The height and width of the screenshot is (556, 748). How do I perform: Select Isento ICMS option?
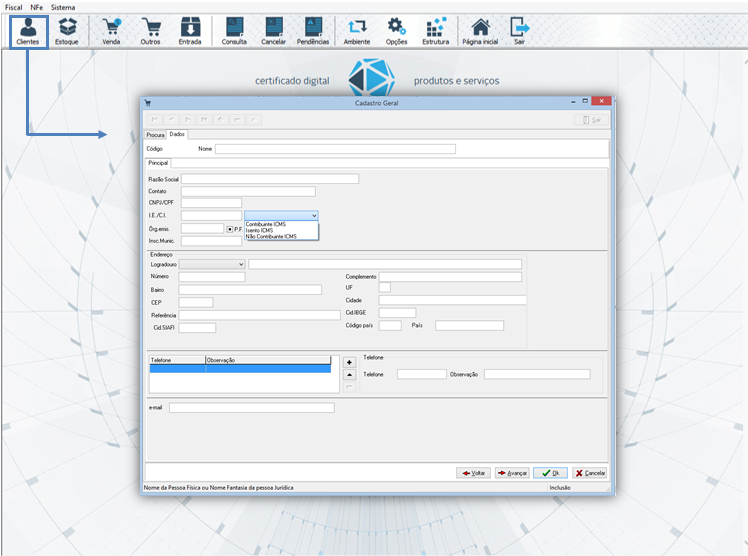(260, 230)
